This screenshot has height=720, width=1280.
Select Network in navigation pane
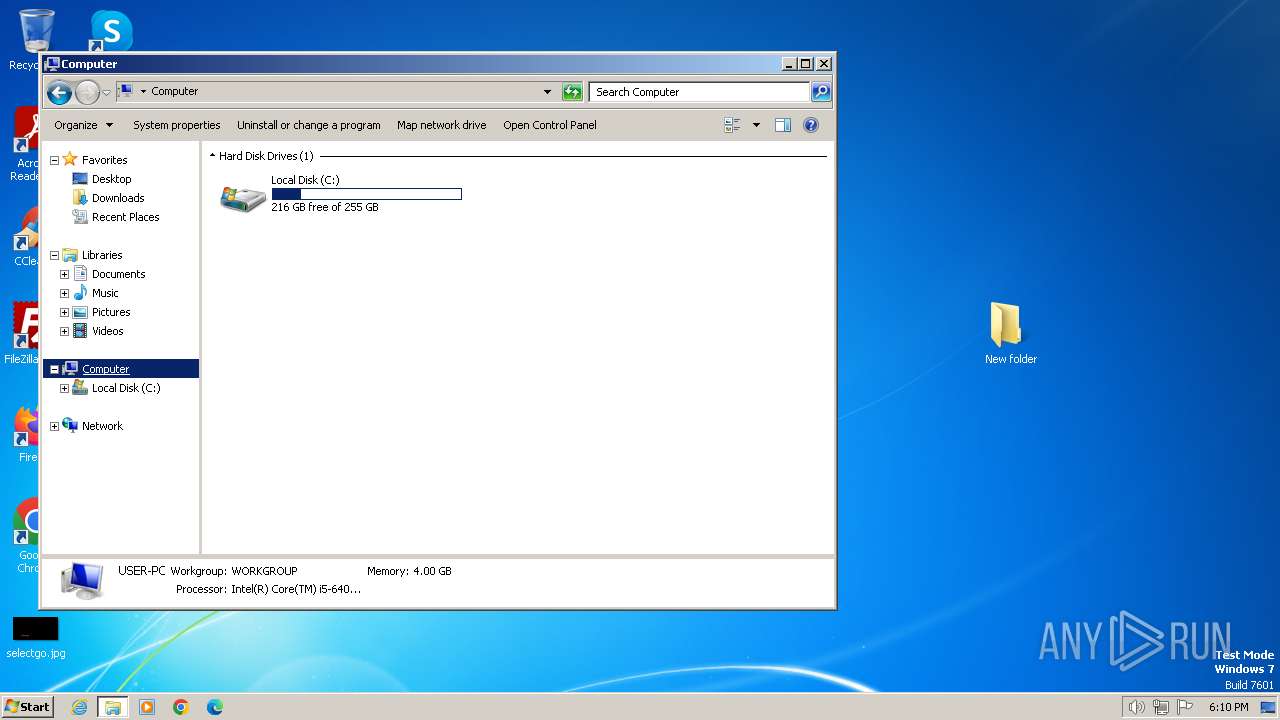coord(102,426)
